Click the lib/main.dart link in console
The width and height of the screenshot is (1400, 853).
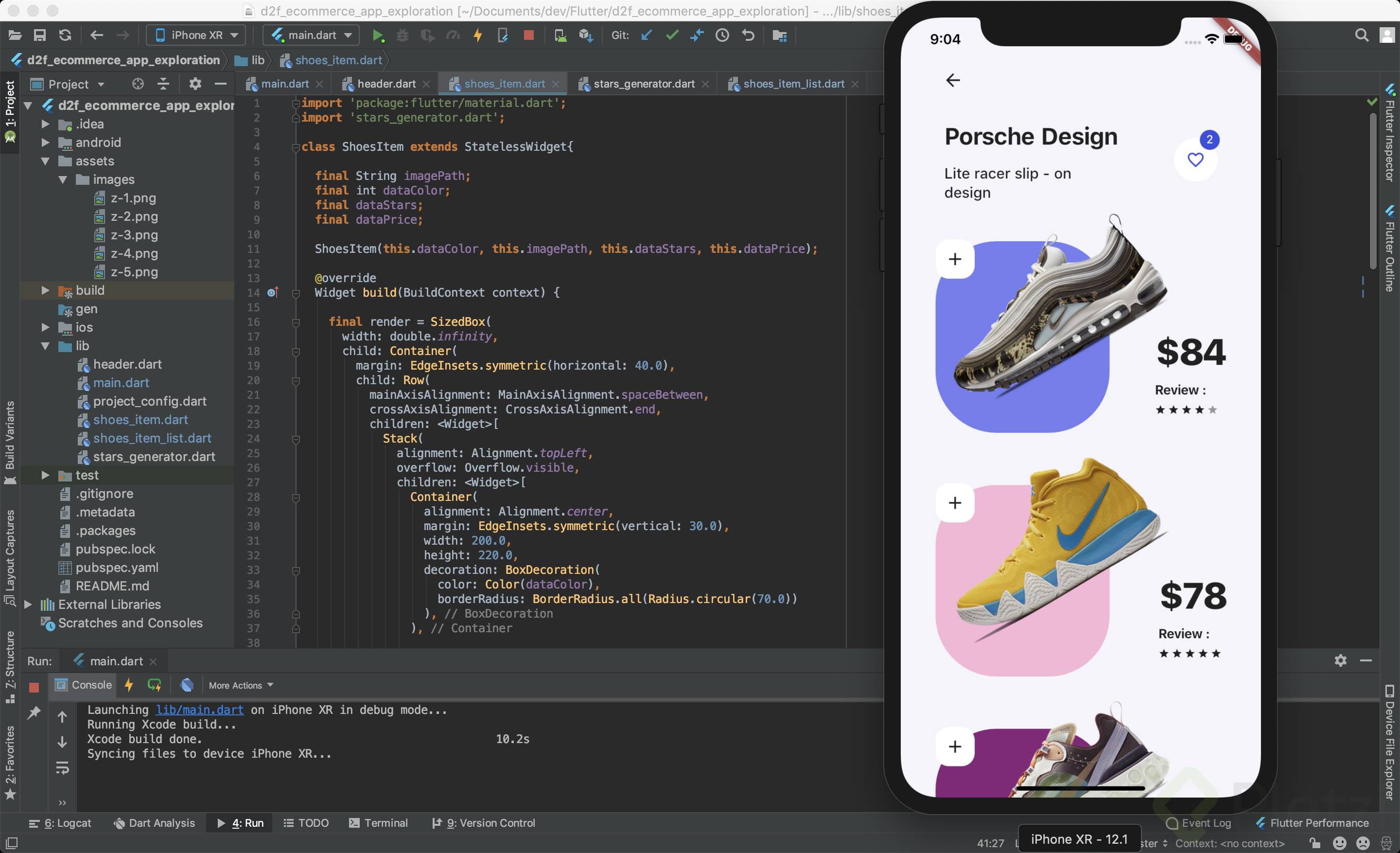tap(199, 710)
